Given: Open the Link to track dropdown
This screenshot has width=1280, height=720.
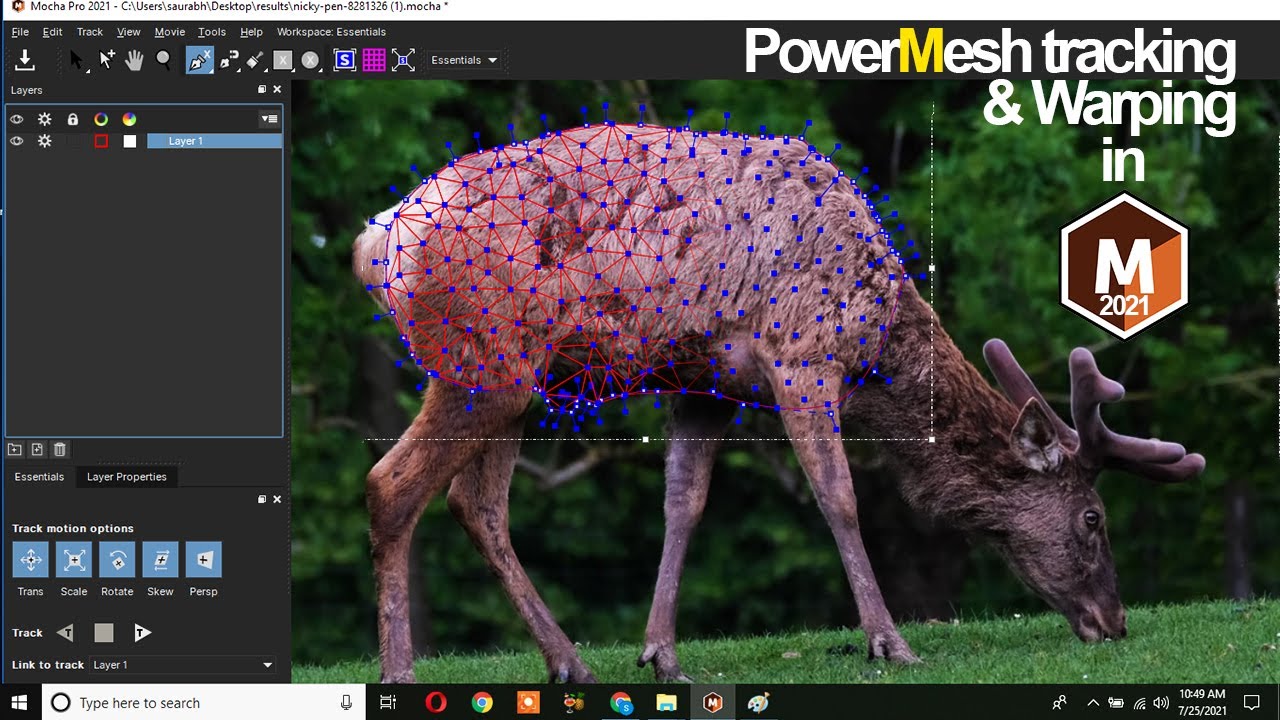Looking at the screenshot, I should (182, 665).
